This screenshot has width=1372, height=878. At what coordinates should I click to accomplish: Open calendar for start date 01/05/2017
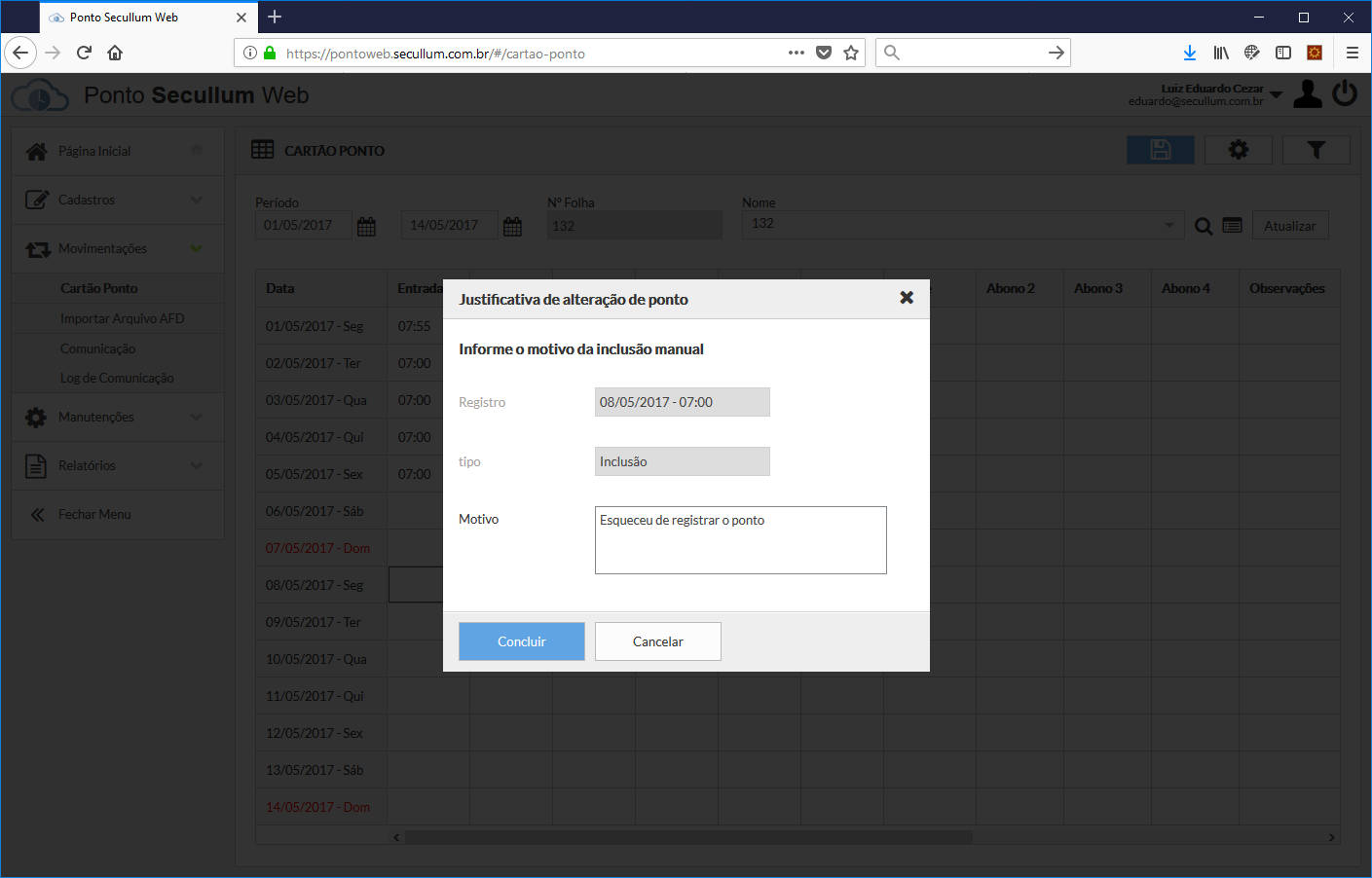(366, 226)
